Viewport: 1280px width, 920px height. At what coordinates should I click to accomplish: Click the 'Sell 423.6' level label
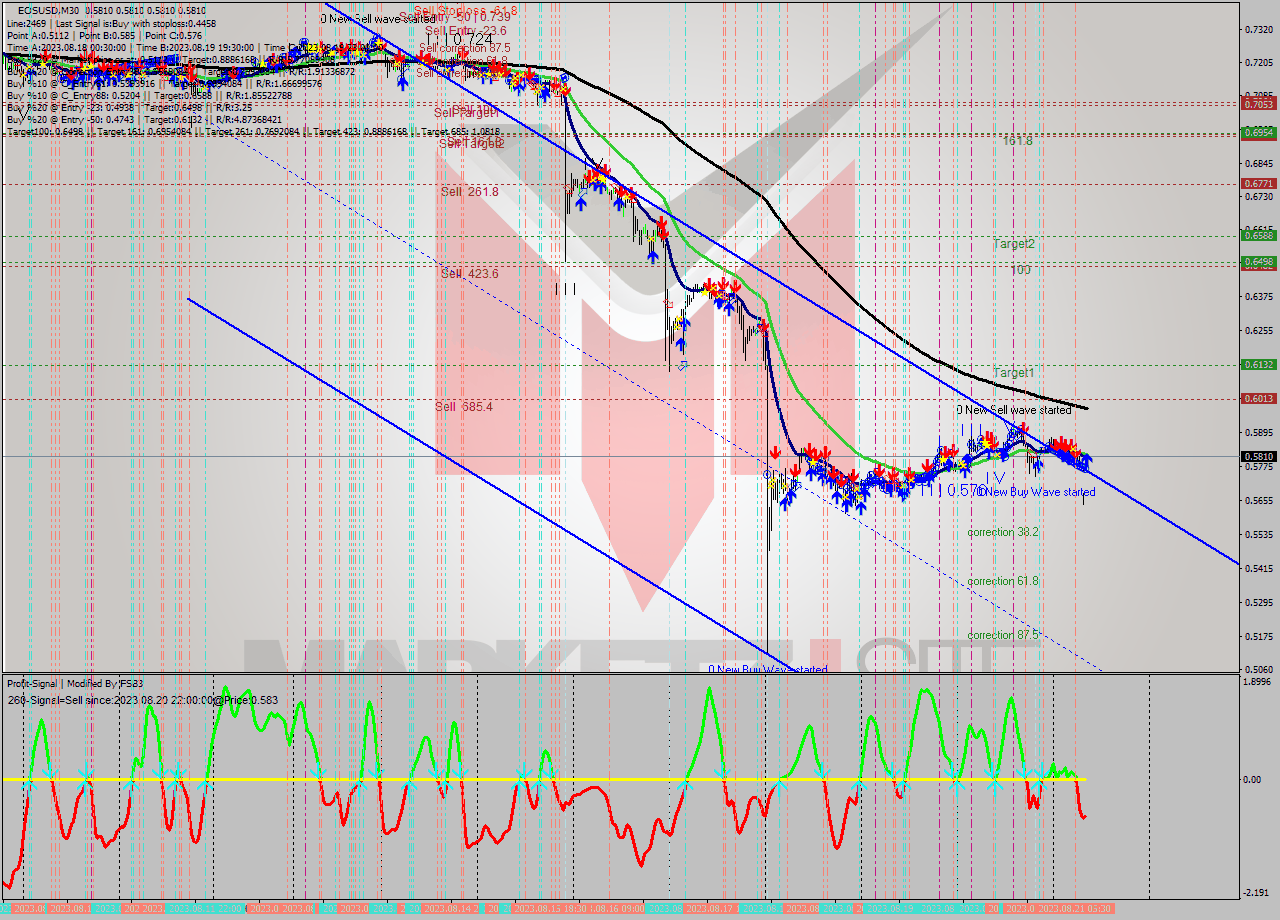tap(469, 273)
